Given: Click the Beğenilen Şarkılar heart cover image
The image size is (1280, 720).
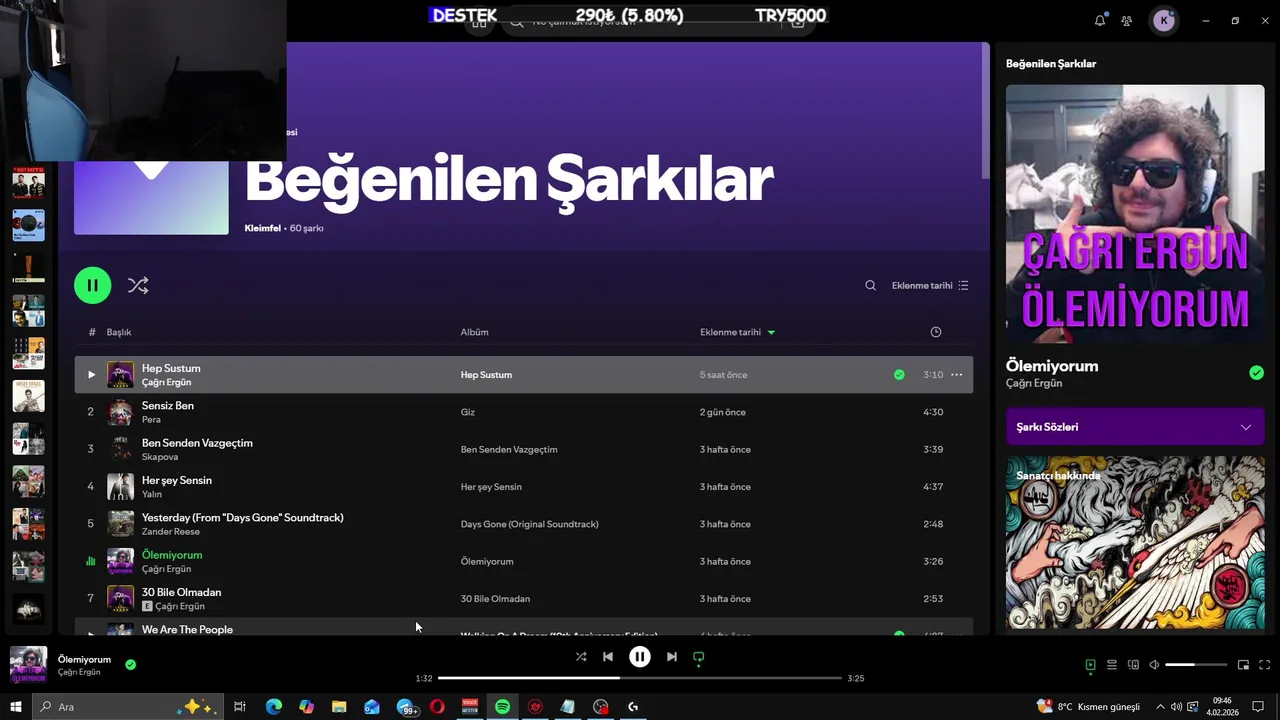Looking at the screenshot, I should [151, 198].
